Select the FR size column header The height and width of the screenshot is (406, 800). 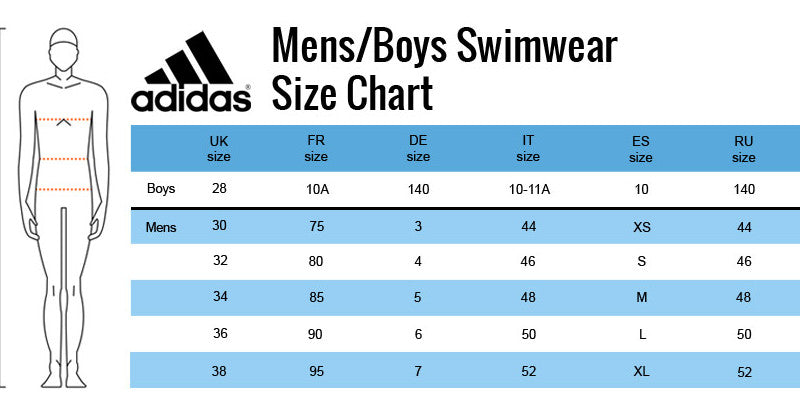point(316,148)
